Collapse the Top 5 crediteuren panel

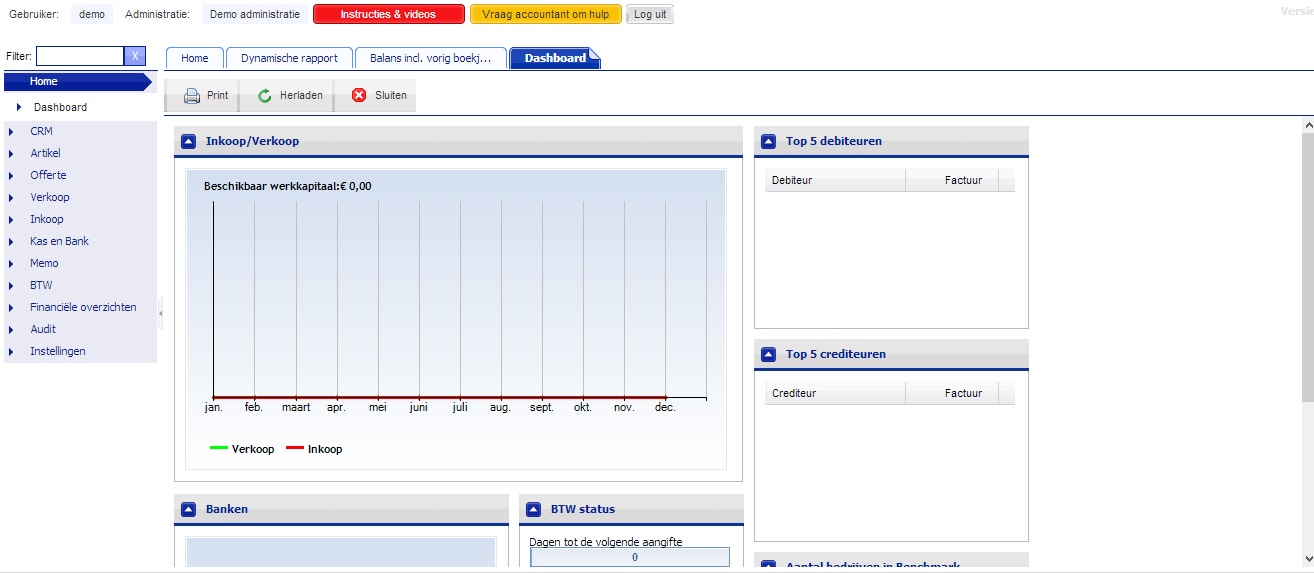tap(769, 354)
